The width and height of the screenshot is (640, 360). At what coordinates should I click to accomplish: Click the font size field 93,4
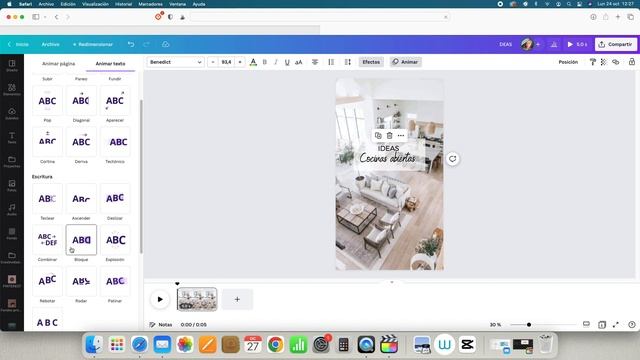[226, 62]
